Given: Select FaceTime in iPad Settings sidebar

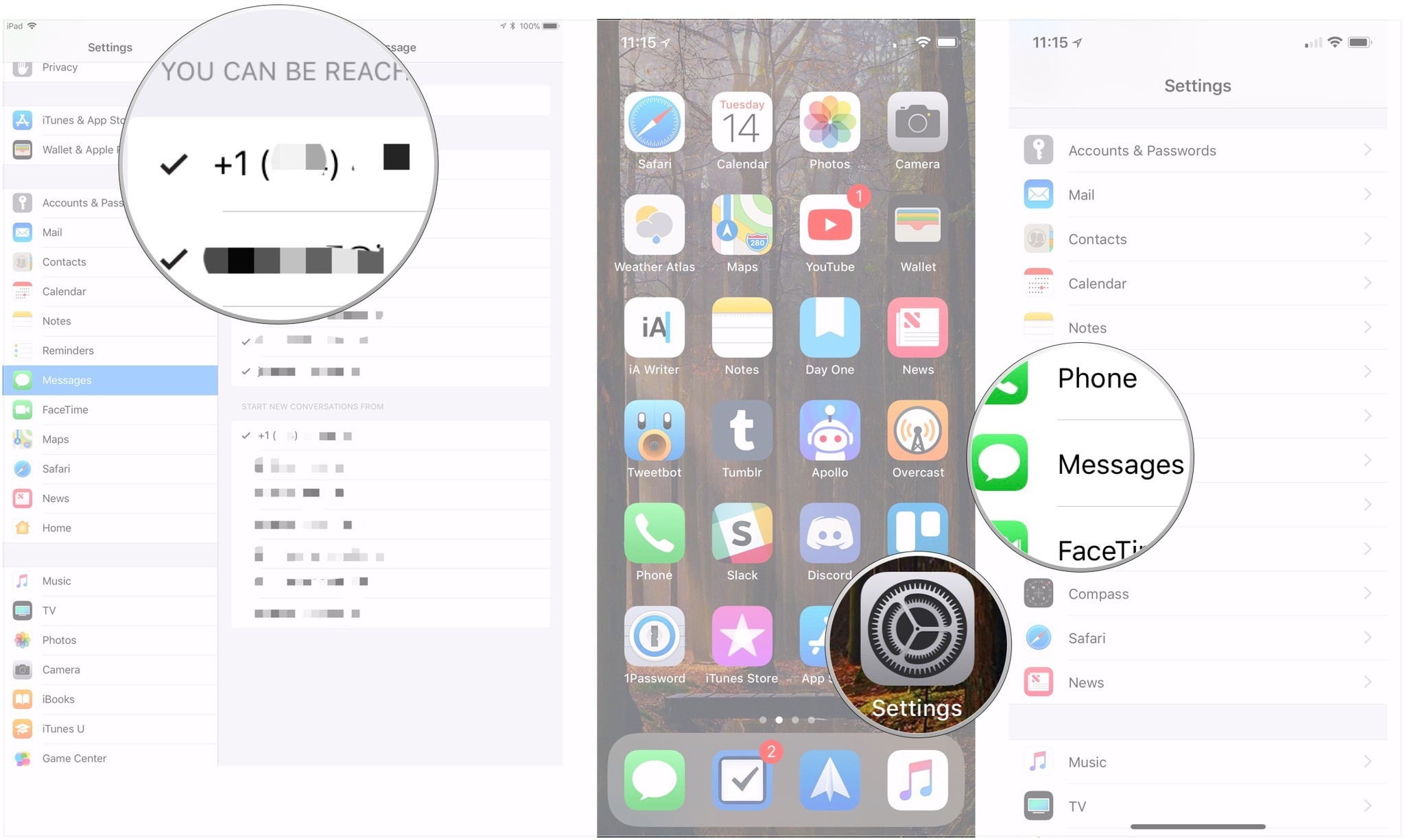Looking at the screenshot, I should 109,409.
